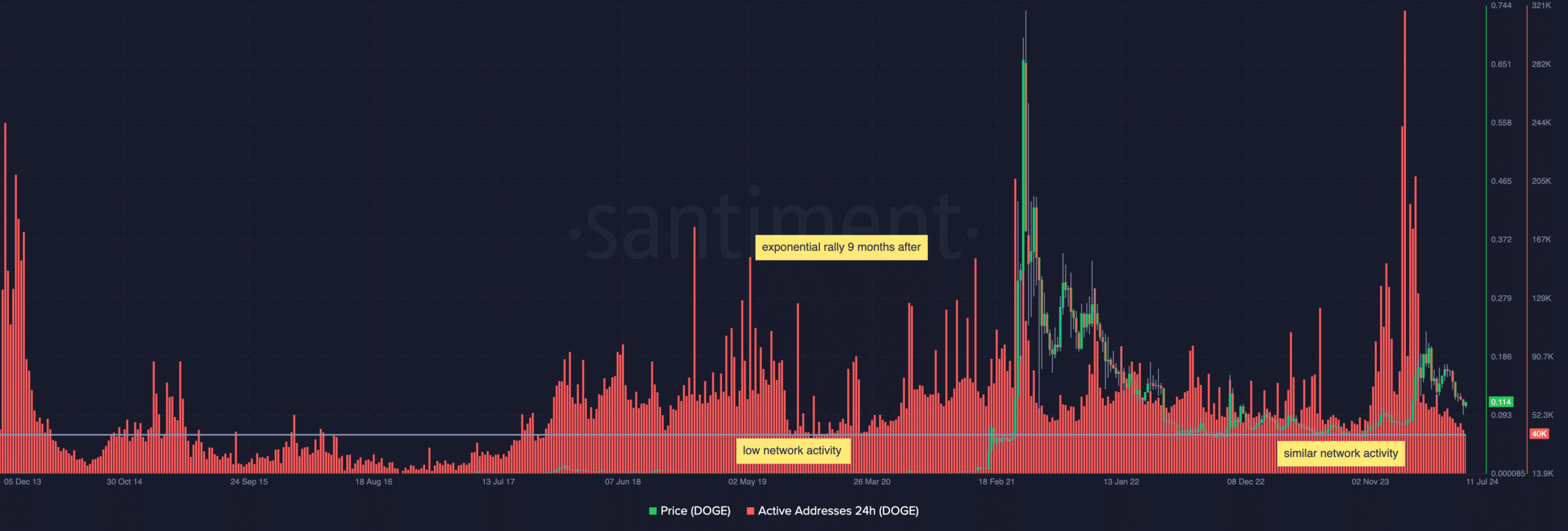Click the 0.465 price axis value
Image resolution: width=1568 pixels, height=531 pixels.
1501,181
